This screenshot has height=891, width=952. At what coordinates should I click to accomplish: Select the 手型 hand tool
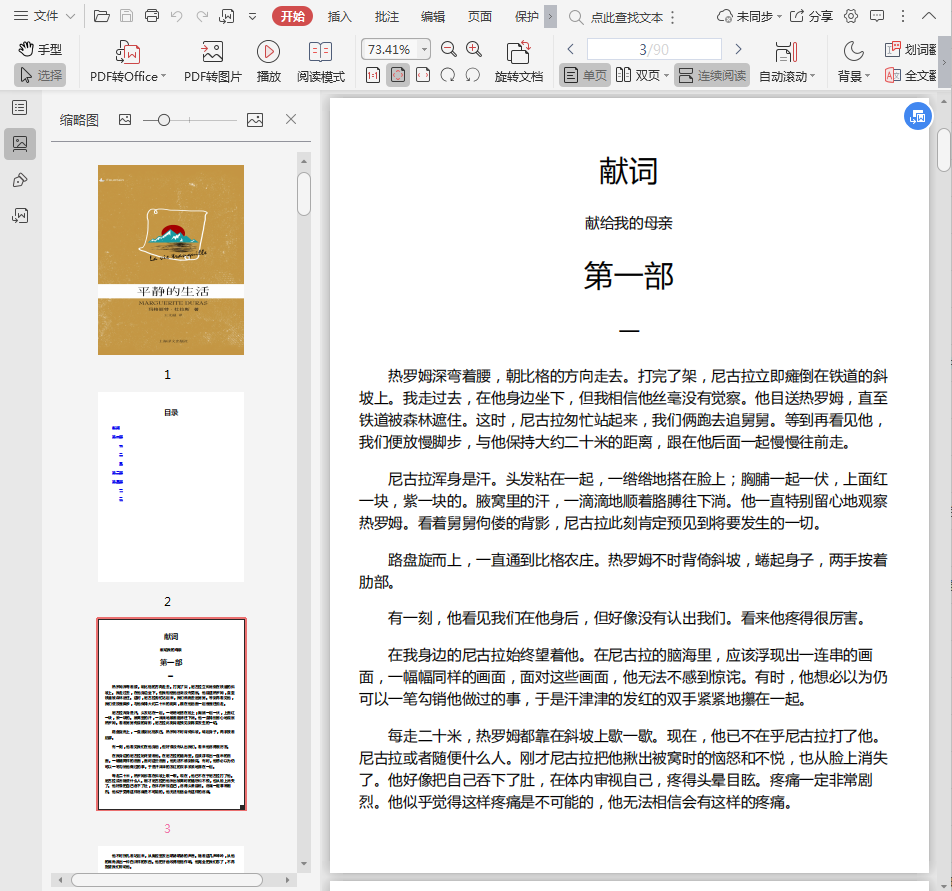(40, 49)
